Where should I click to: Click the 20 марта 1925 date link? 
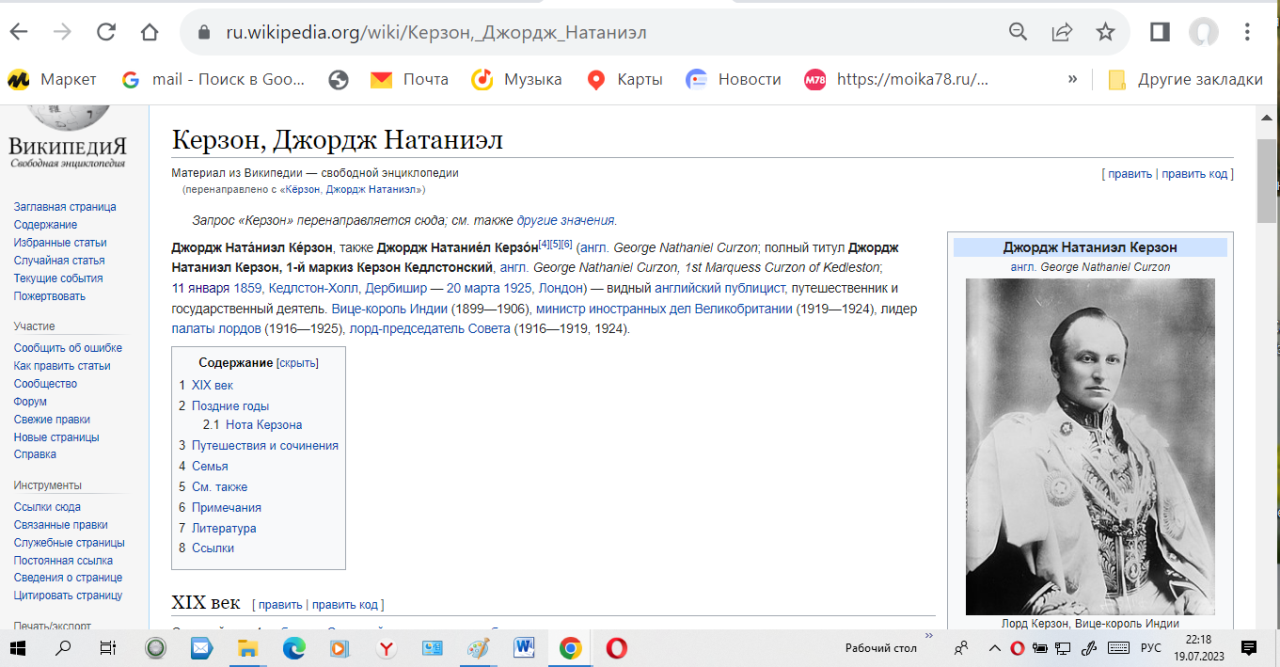tap(489, 288)
